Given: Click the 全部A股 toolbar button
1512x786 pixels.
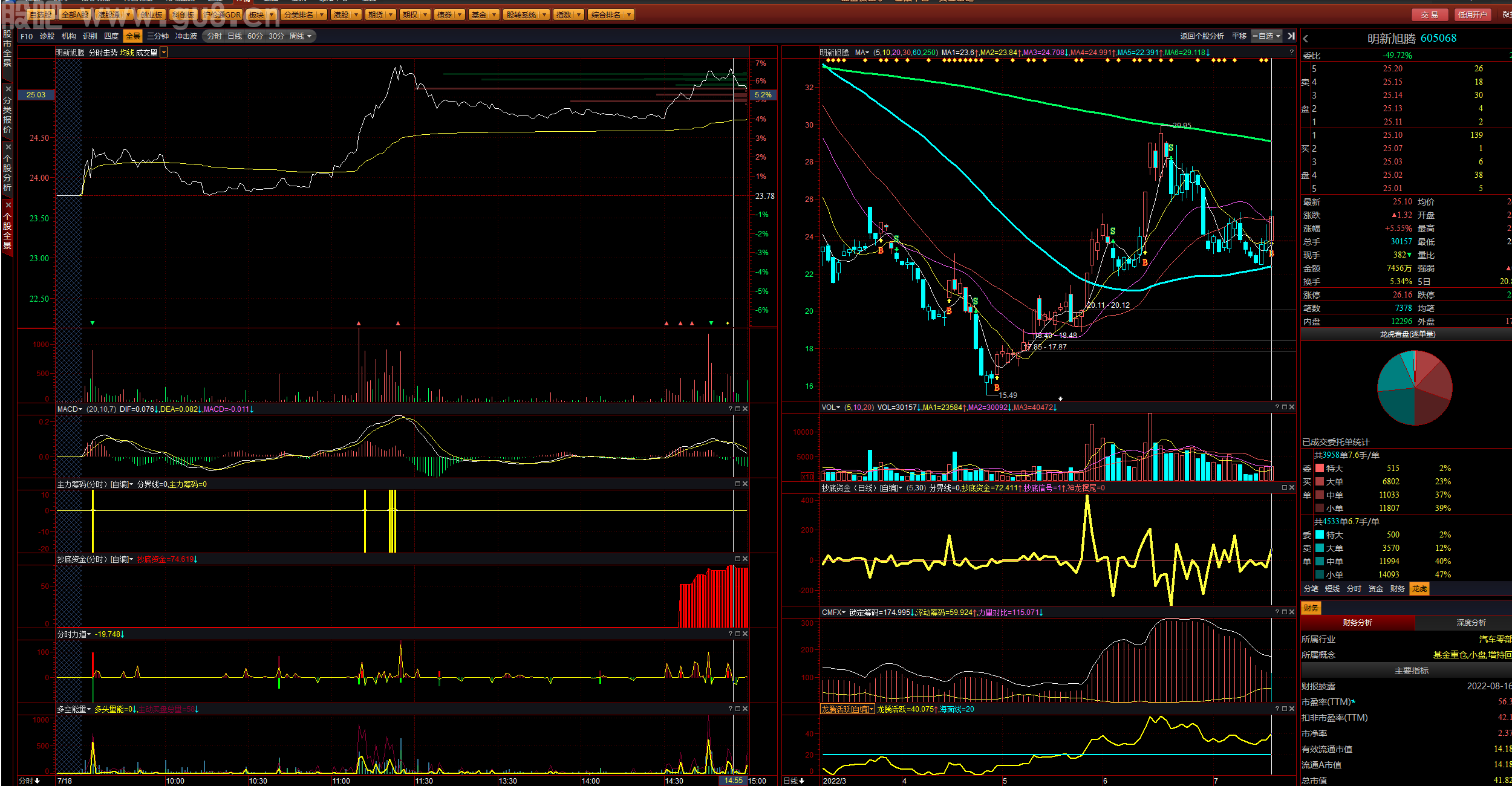Looking at the screenshot, I should [75, 15].
